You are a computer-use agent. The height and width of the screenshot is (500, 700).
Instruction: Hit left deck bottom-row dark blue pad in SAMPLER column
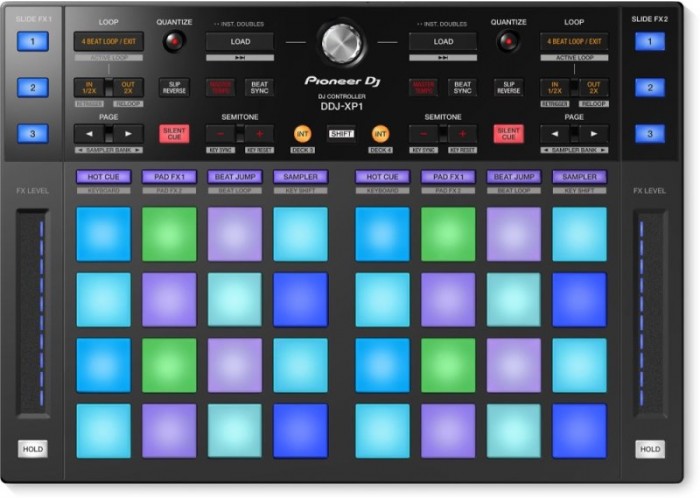(x=300, y=431)
